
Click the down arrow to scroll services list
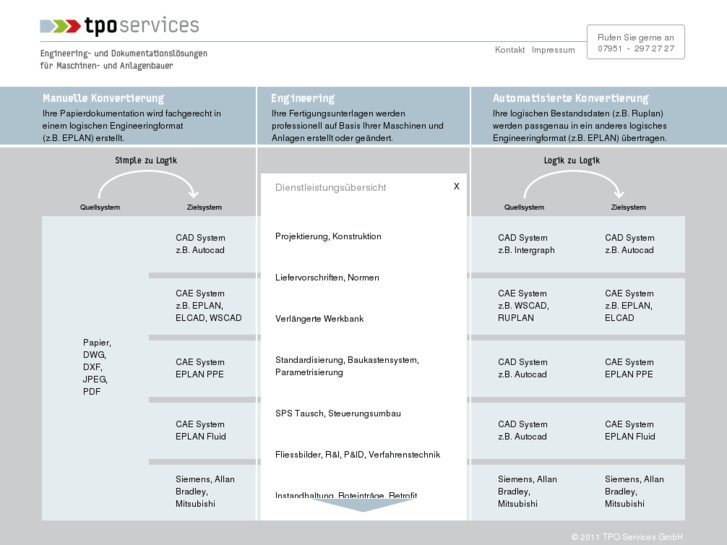click(364, 505)
